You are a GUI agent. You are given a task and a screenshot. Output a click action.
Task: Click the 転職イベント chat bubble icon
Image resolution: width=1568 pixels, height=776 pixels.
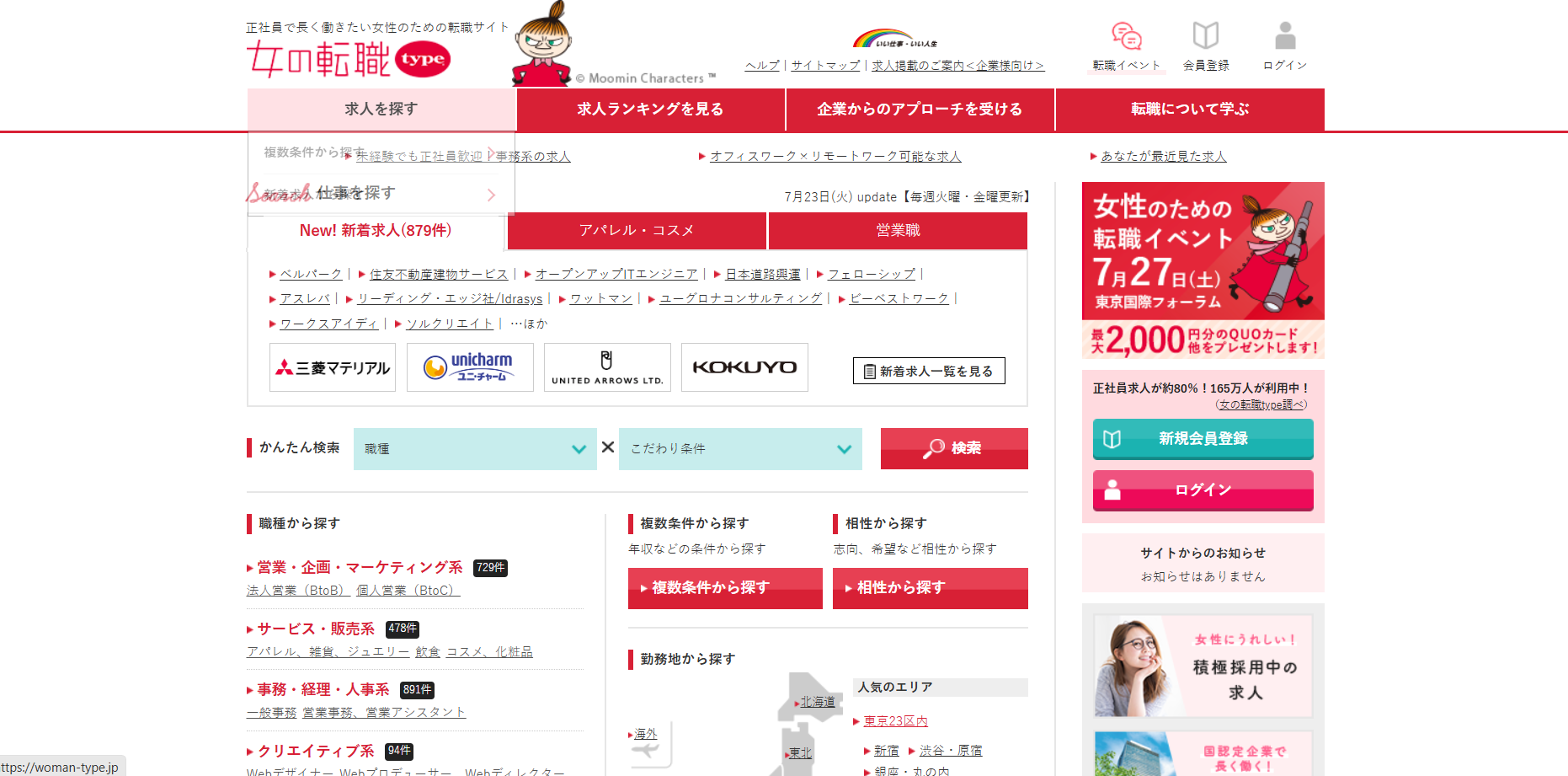click(1126, 36)
